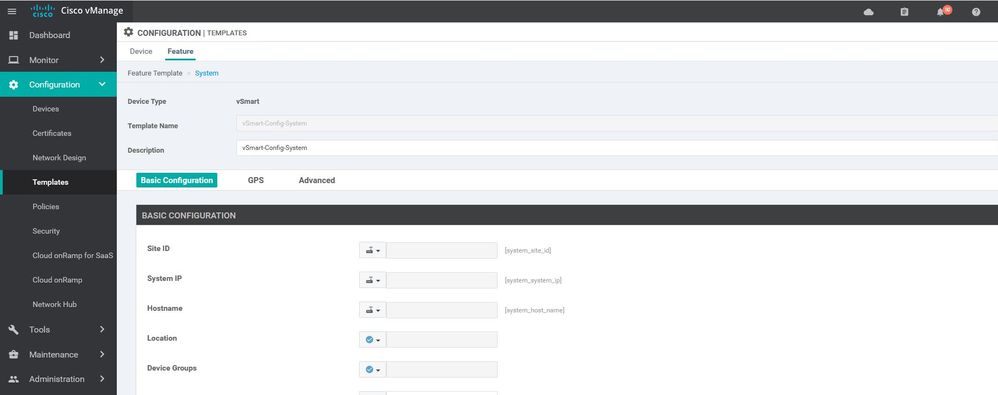Jump to Basic Configuration section
Viewport: 998px width, 395px height.
[177, 181]
